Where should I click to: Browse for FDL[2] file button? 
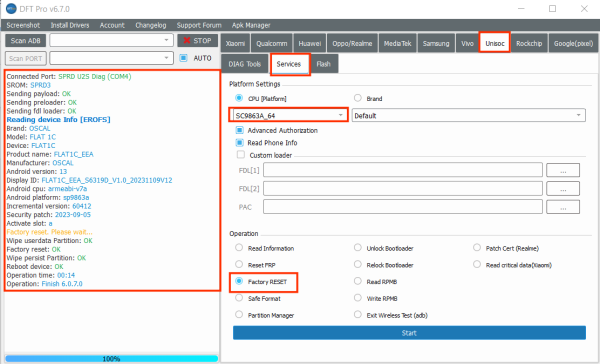(563, 188)
